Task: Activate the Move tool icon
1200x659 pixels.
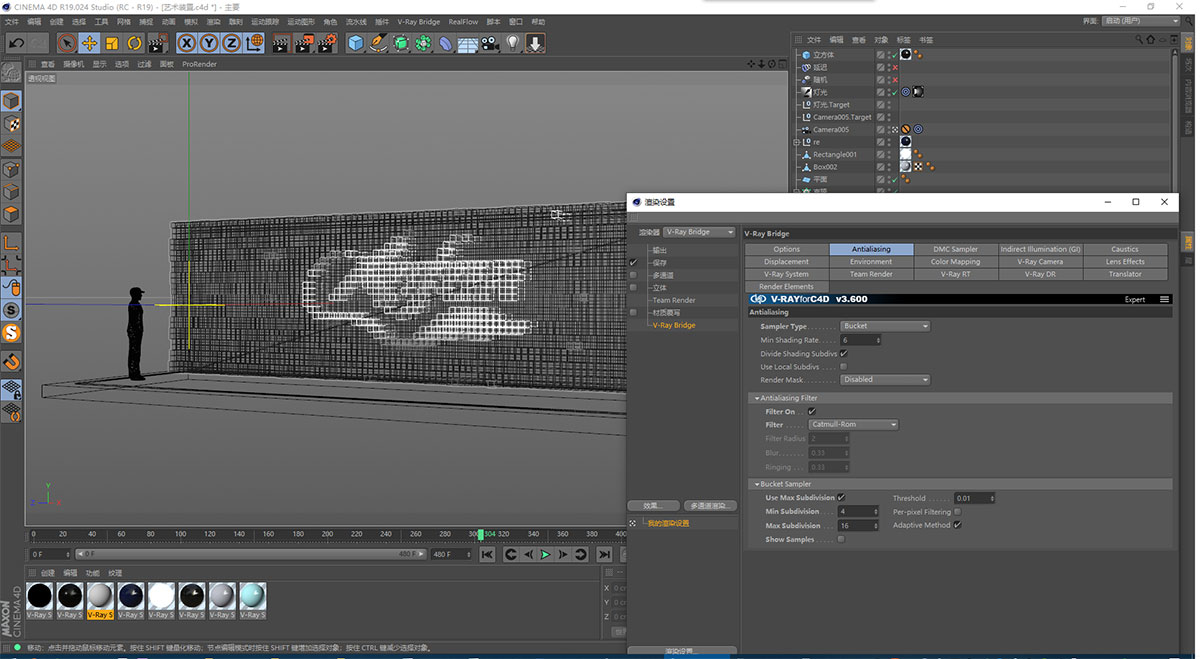Action: 89,43
